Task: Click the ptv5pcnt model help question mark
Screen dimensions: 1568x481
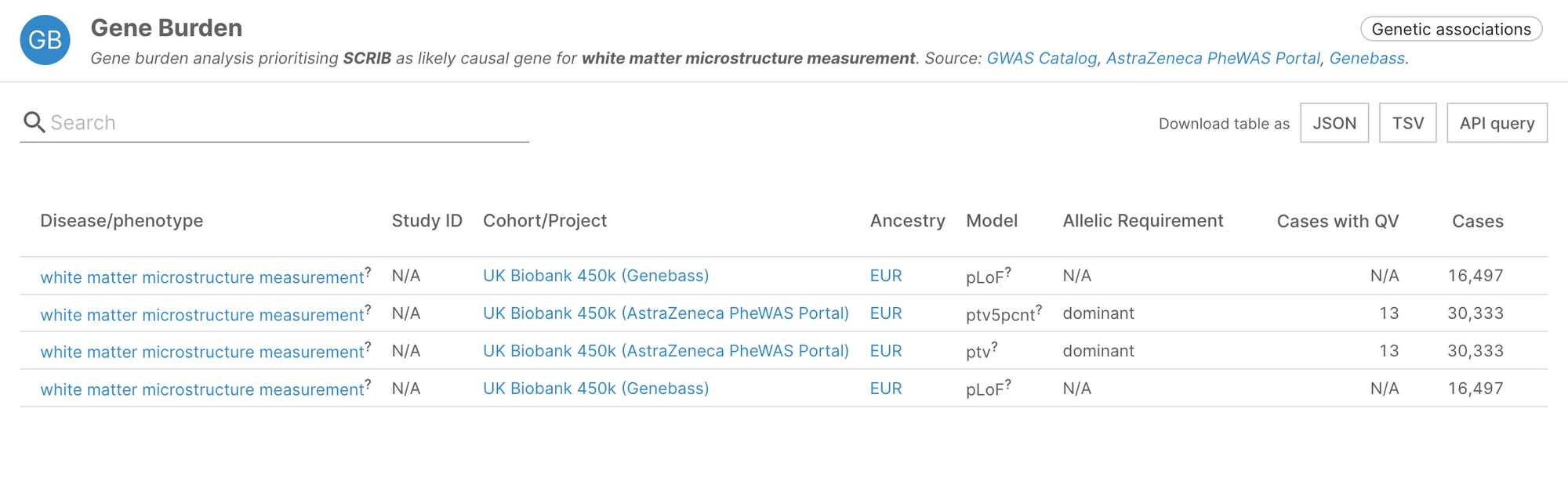Action: click(1039, 309)
